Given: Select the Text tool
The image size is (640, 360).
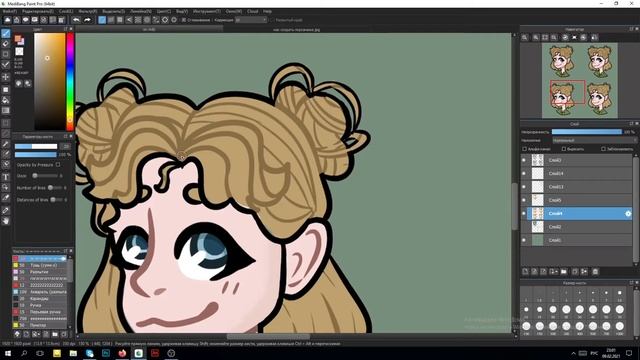Looking at the screenshot, I should (6, 177).
